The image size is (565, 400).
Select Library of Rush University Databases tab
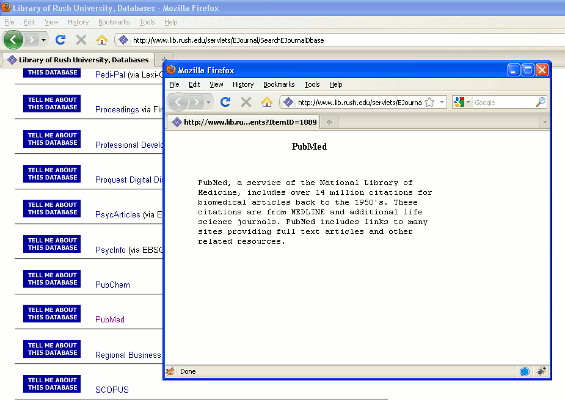tap(78, 60)
